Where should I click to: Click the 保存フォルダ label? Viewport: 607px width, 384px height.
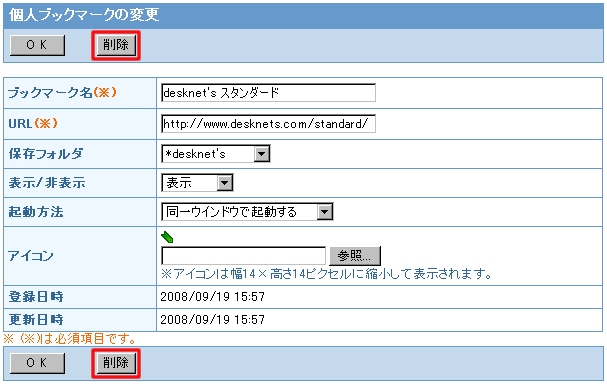tap(46, 154)
